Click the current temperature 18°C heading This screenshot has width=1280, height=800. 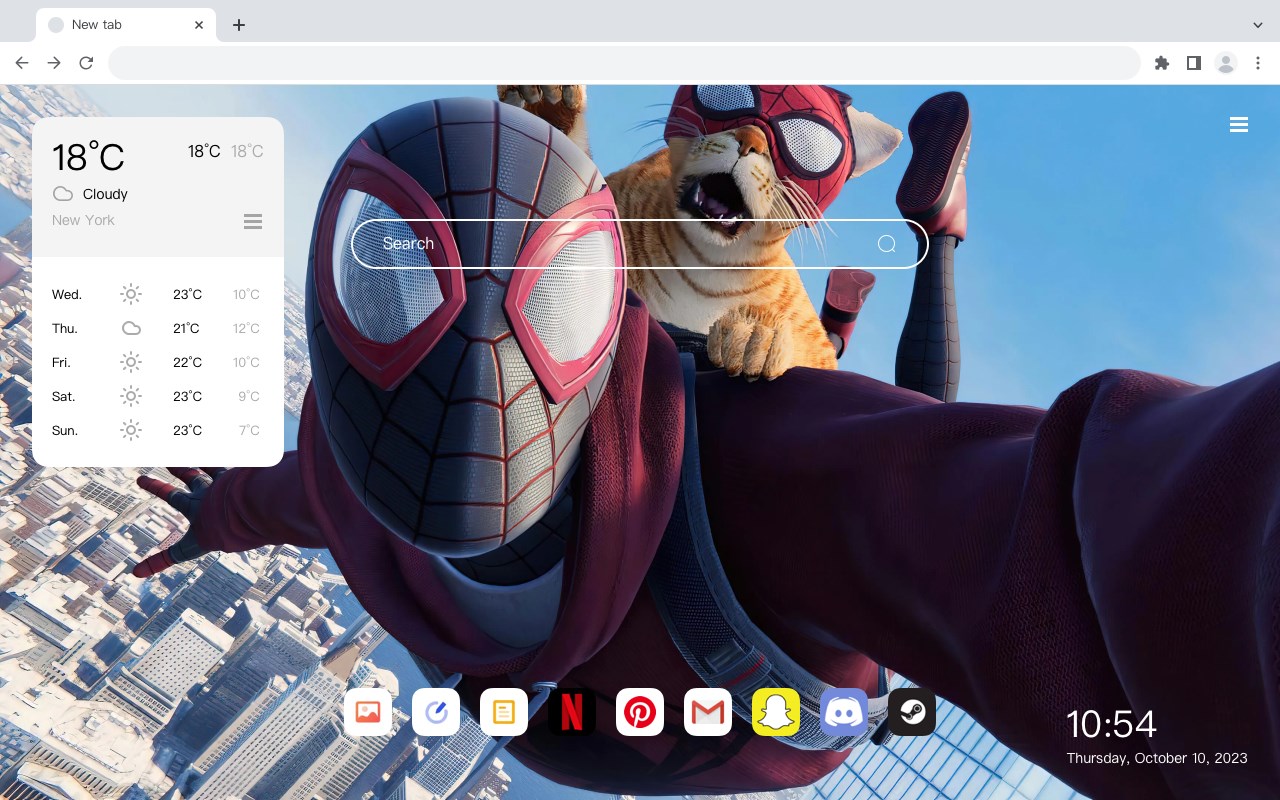88,157
